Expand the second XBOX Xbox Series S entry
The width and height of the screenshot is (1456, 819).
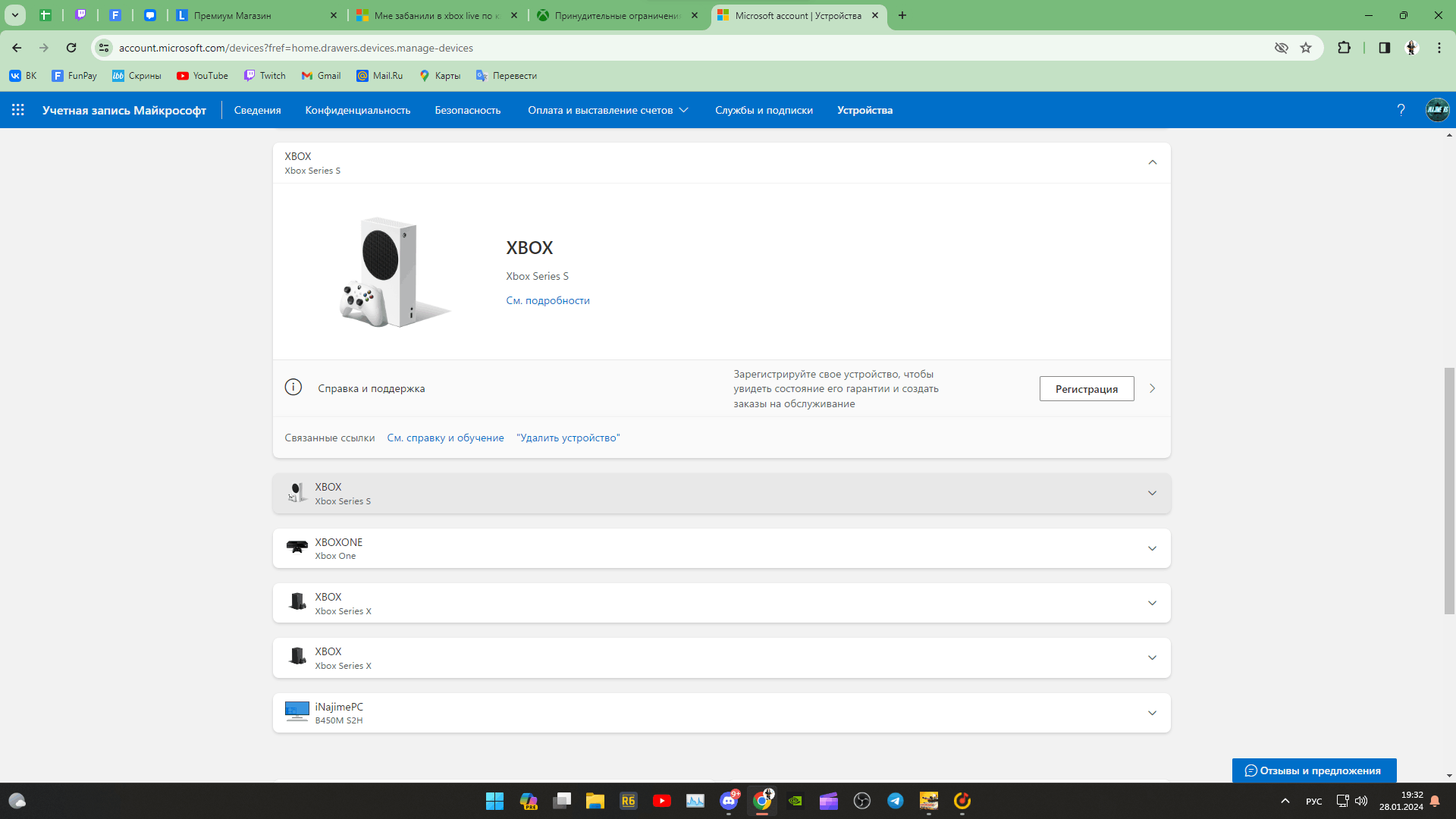click(1152, 492)
